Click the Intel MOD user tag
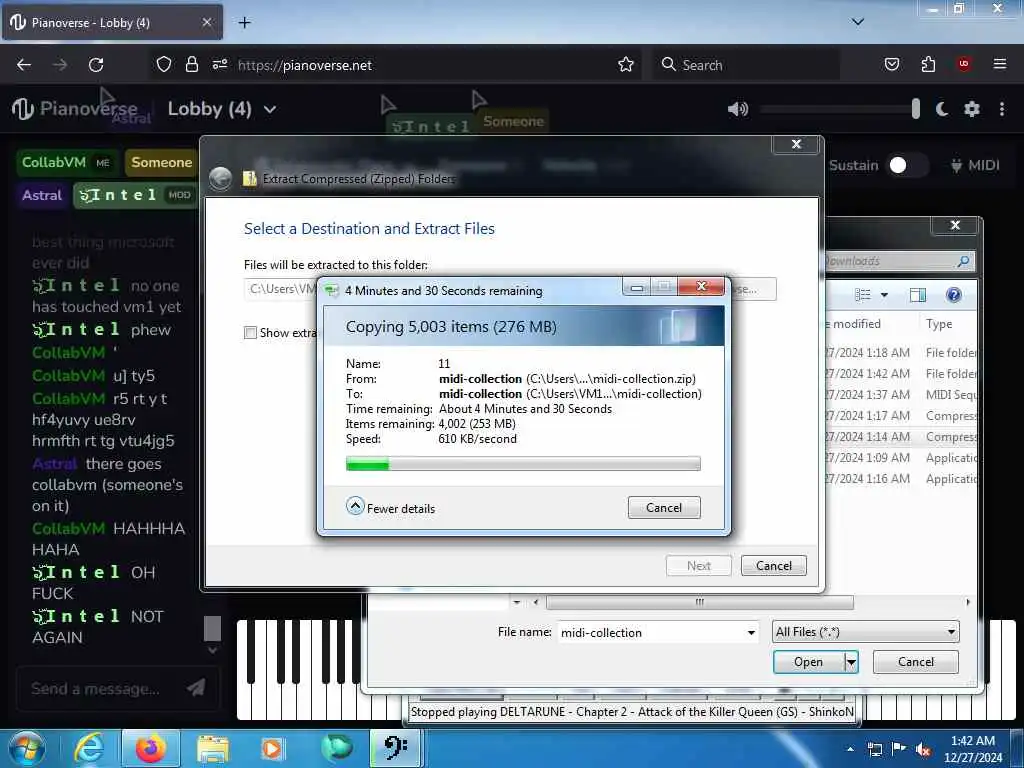1024x768 pixels. point(136,195)
